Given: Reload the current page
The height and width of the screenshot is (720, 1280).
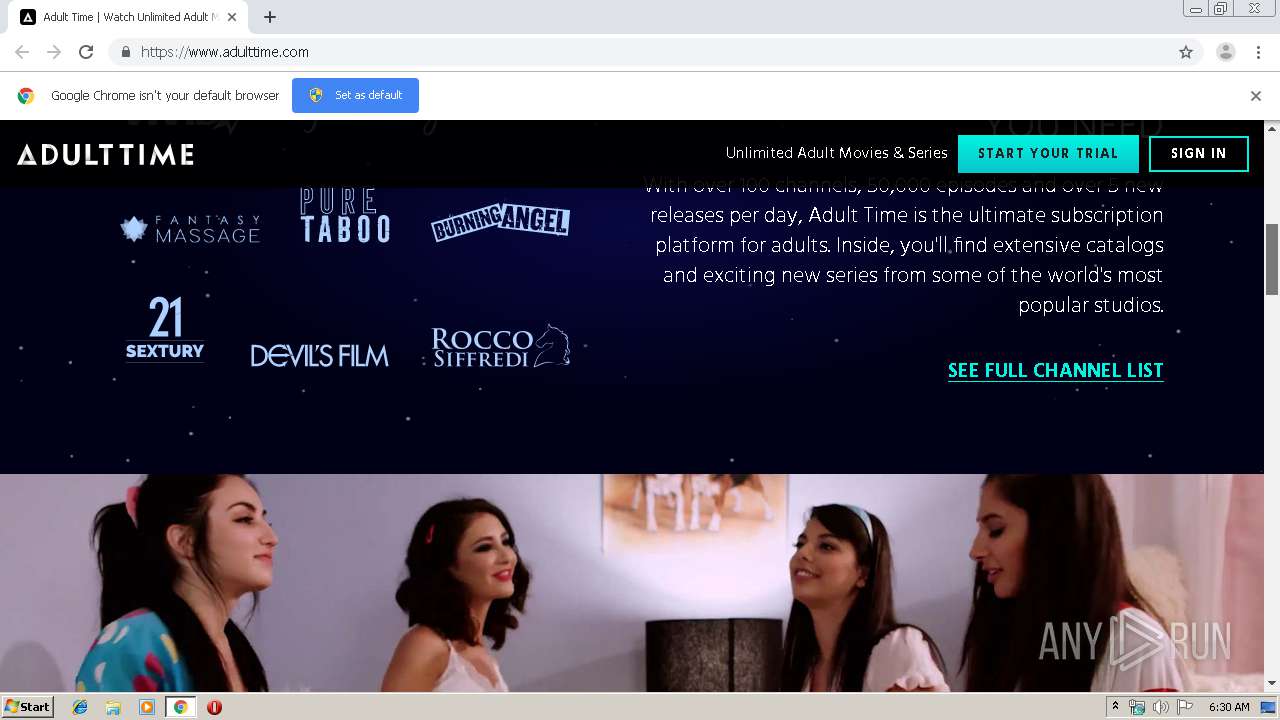Looking at the screenshot, I should (86, 52).
